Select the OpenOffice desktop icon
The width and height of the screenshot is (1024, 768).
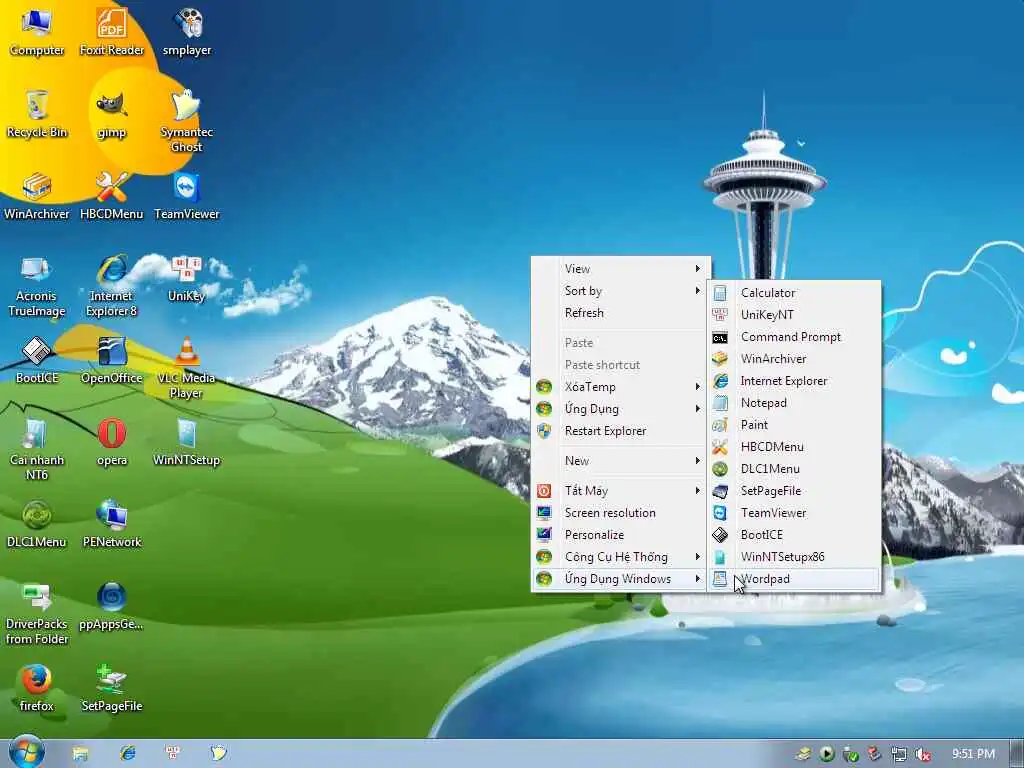tap(112, 360)
